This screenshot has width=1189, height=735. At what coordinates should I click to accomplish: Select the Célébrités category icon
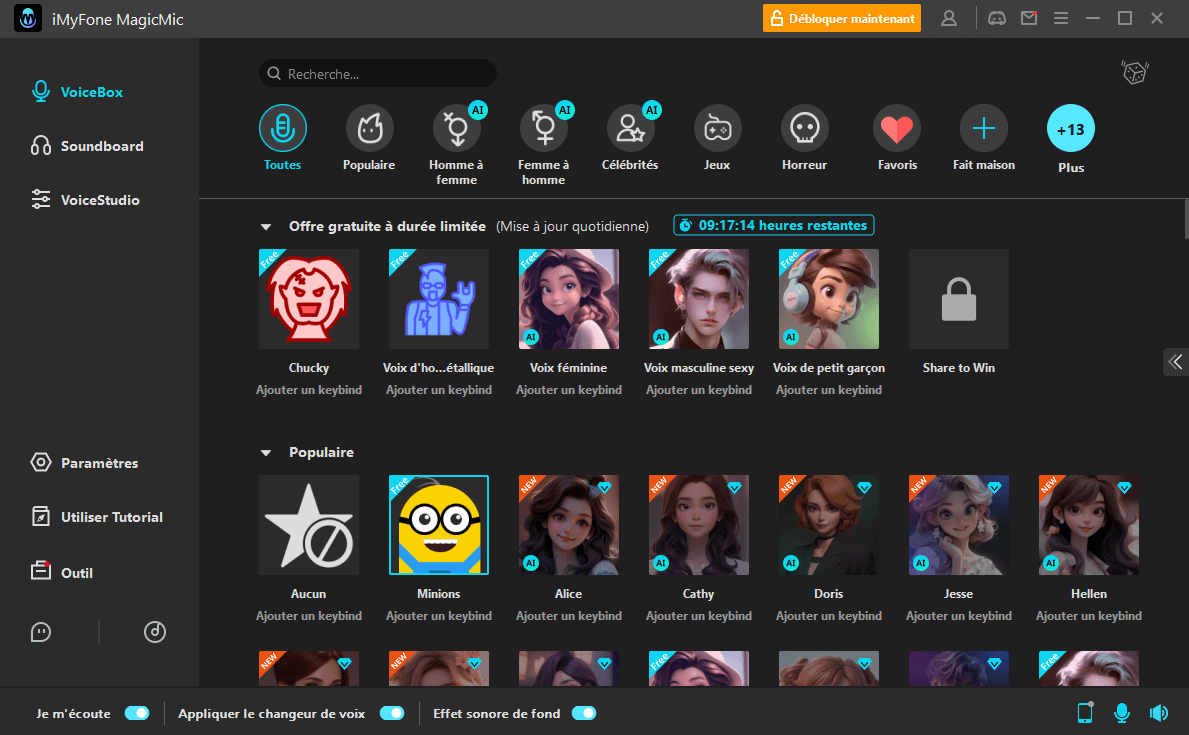(x=630, y=128)
